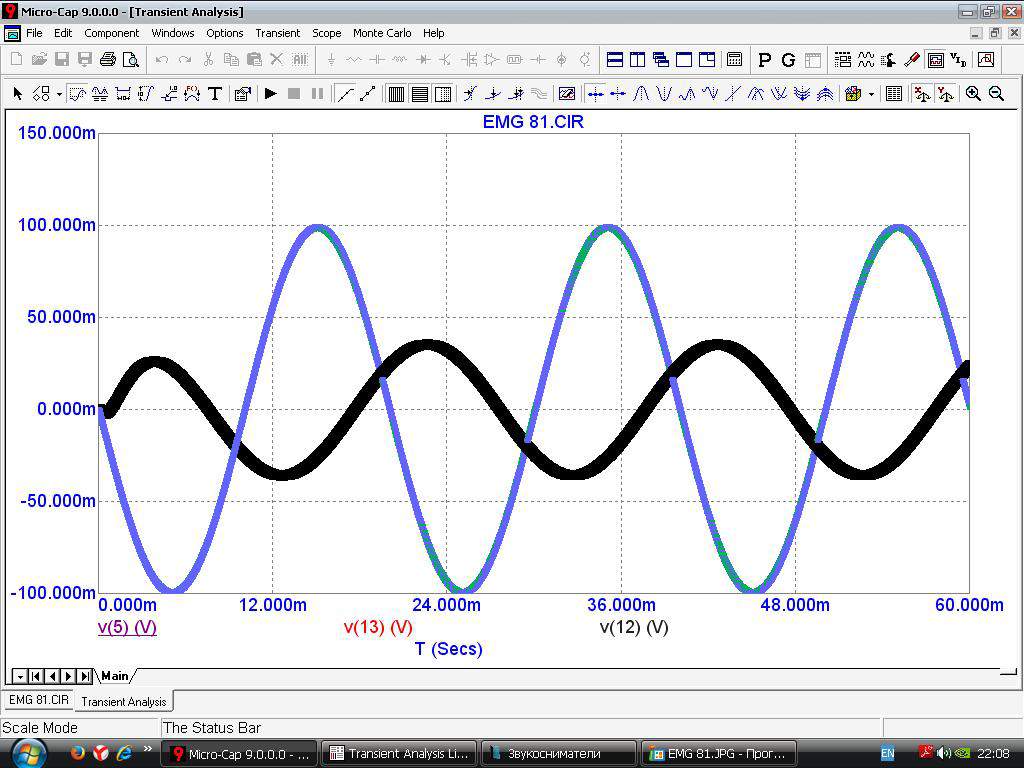Switch to the EMG 81.CIR tab
The image size is (1024, 768).
[39, 700]
